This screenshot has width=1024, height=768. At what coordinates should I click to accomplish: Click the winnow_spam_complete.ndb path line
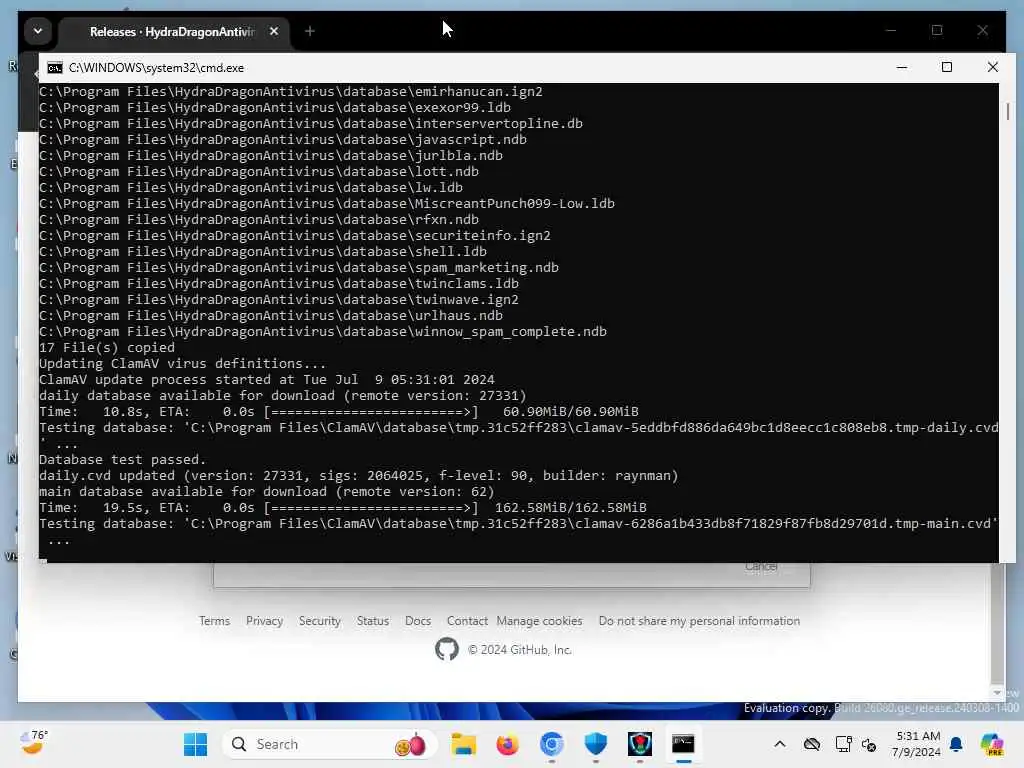tap(323, 331)
